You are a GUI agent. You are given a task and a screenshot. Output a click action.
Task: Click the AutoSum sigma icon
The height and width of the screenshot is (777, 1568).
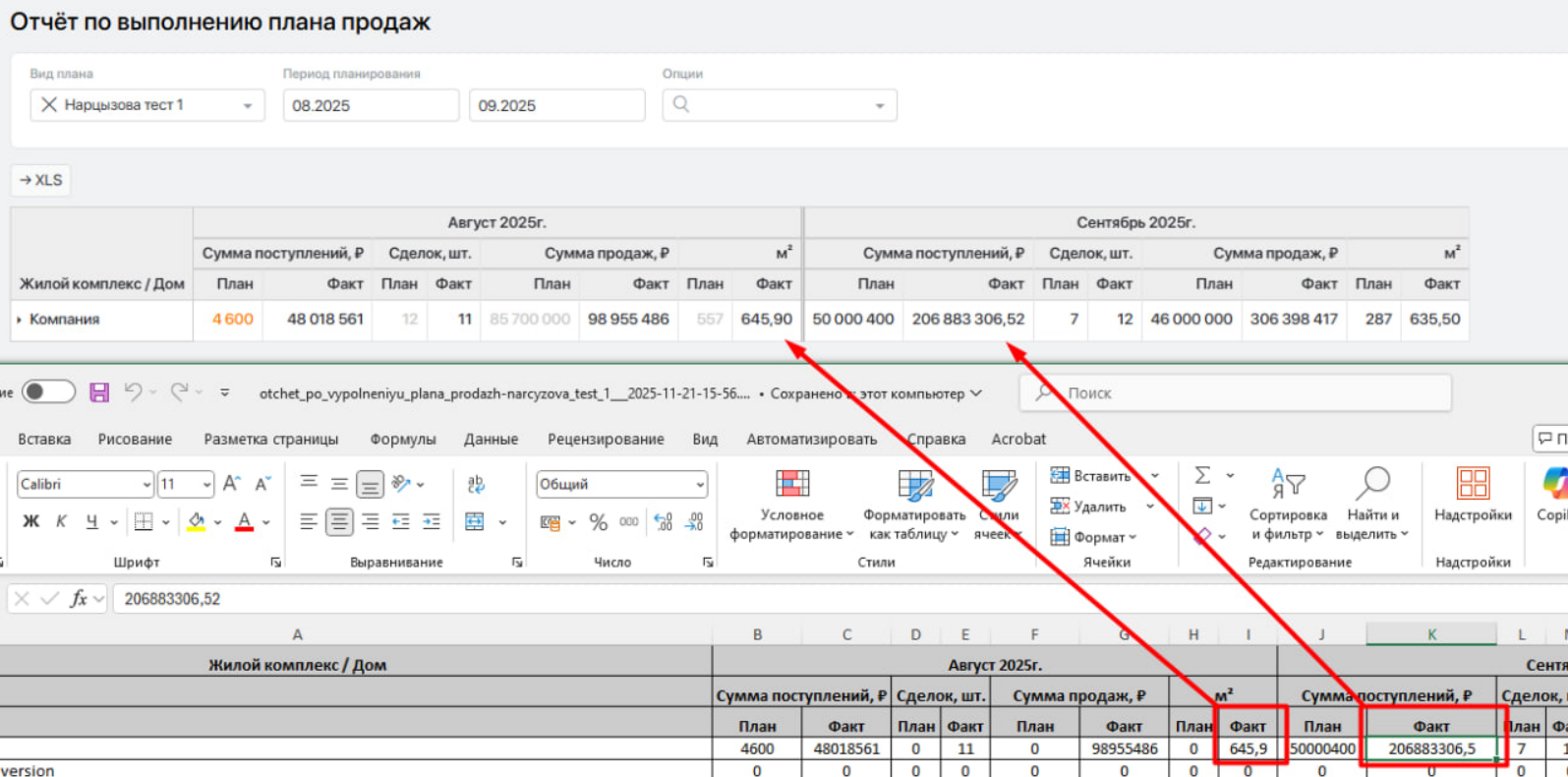[1202, 476]
